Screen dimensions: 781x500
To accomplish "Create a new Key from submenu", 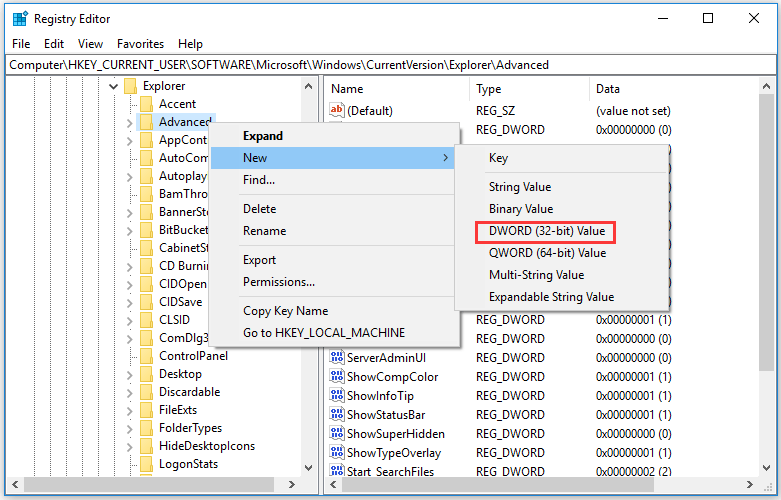I will tap(562, 158).
